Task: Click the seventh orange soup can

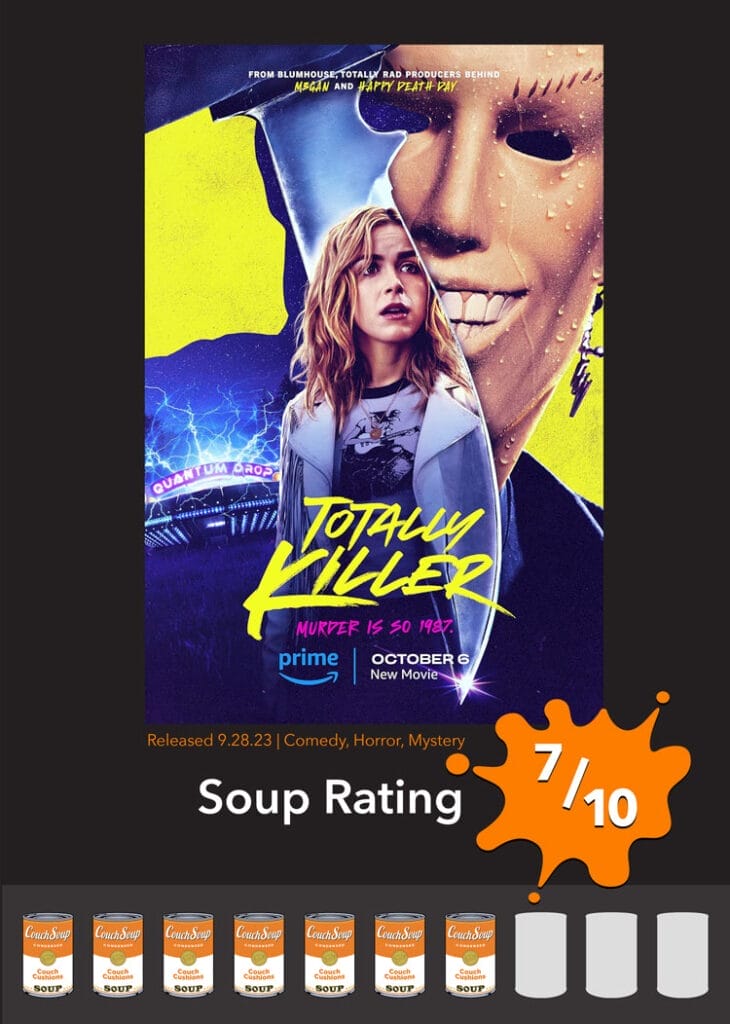Action: click(x=470, y=954)
